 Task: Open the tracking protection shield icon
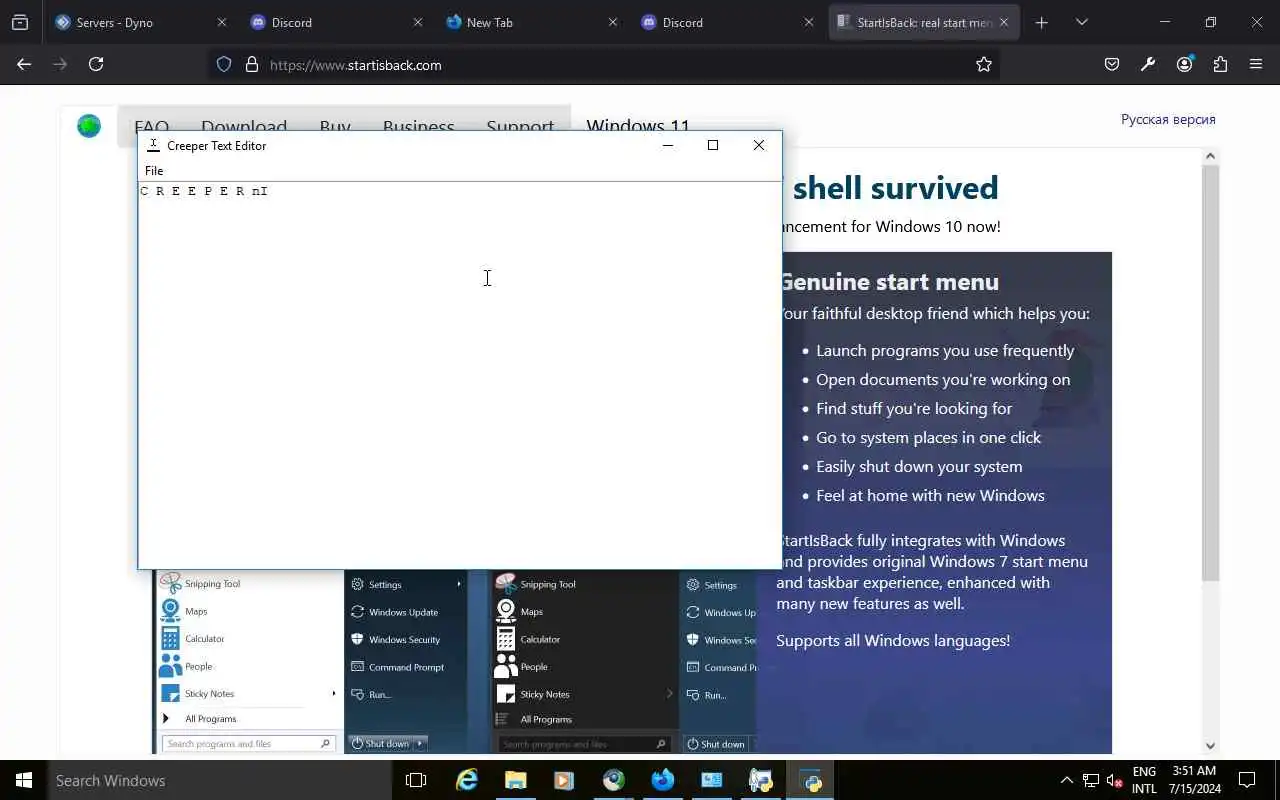tap(224, 64)
